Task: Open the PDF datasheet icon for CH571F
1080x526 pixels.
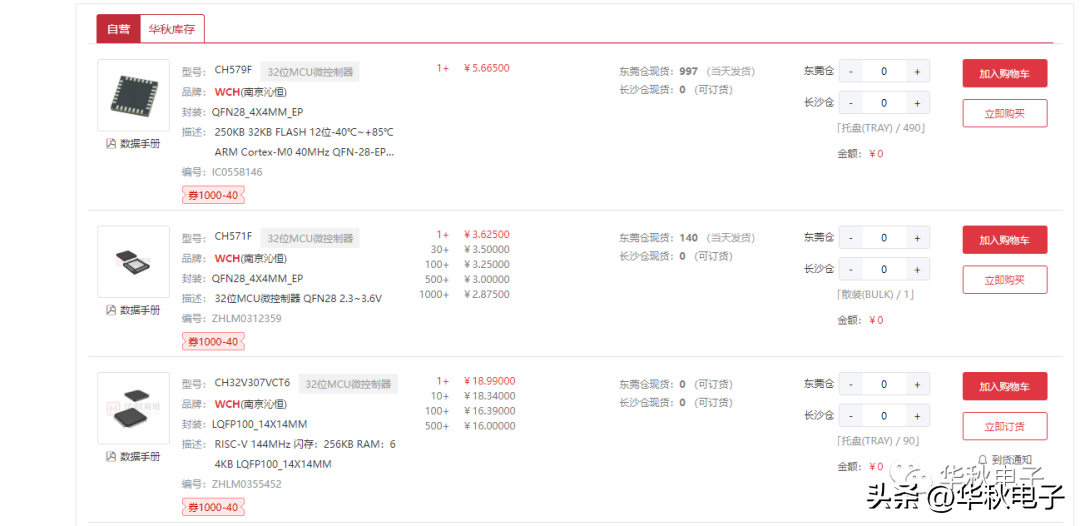Action: pyautogui.click(x=111, y=310)
